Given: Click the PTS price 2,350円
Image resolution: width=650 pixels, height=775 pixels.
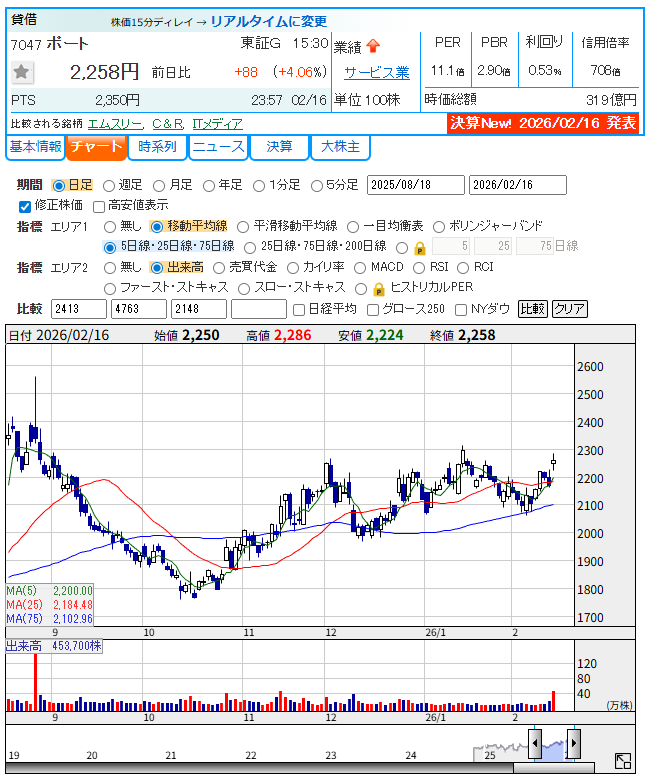Looking at the screenshot, I should click(x=118, y=101).
